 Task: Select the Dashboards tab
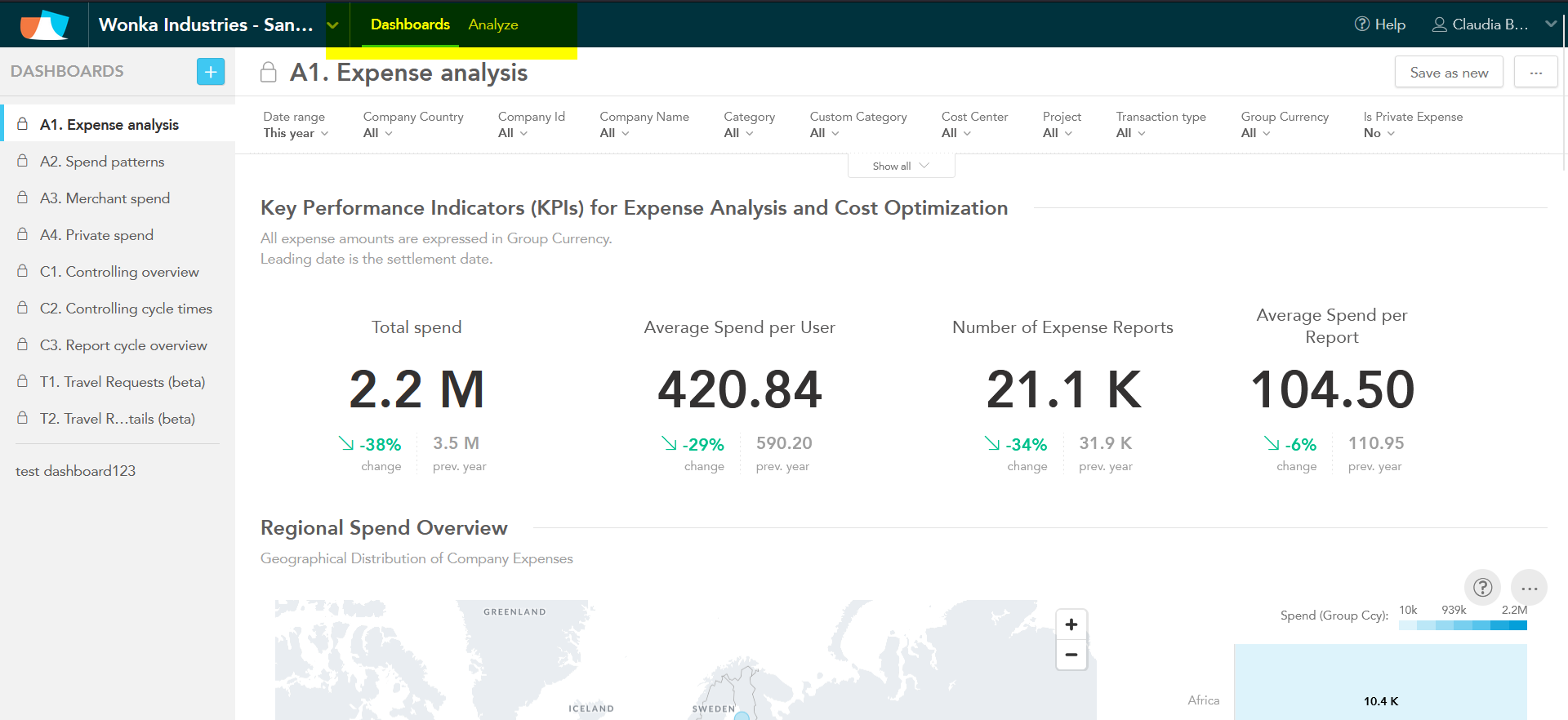[410, 24]
